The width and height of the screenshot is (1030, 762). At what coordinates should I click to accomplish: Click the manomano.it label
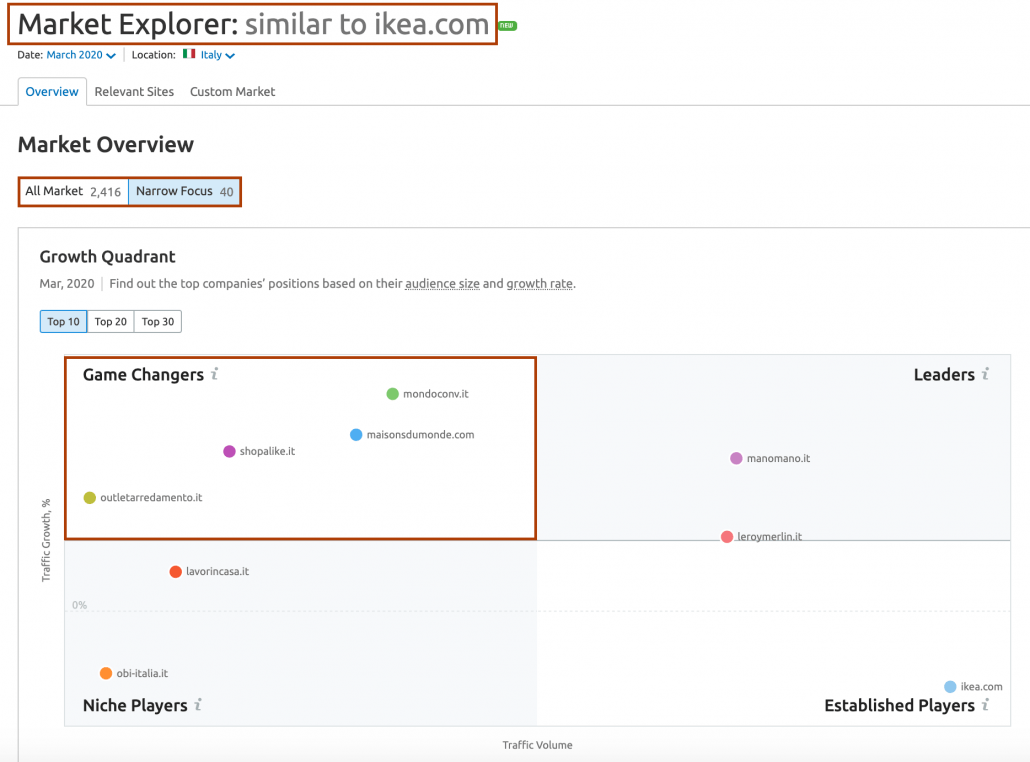pyautogui.click(x=778, y=459)
